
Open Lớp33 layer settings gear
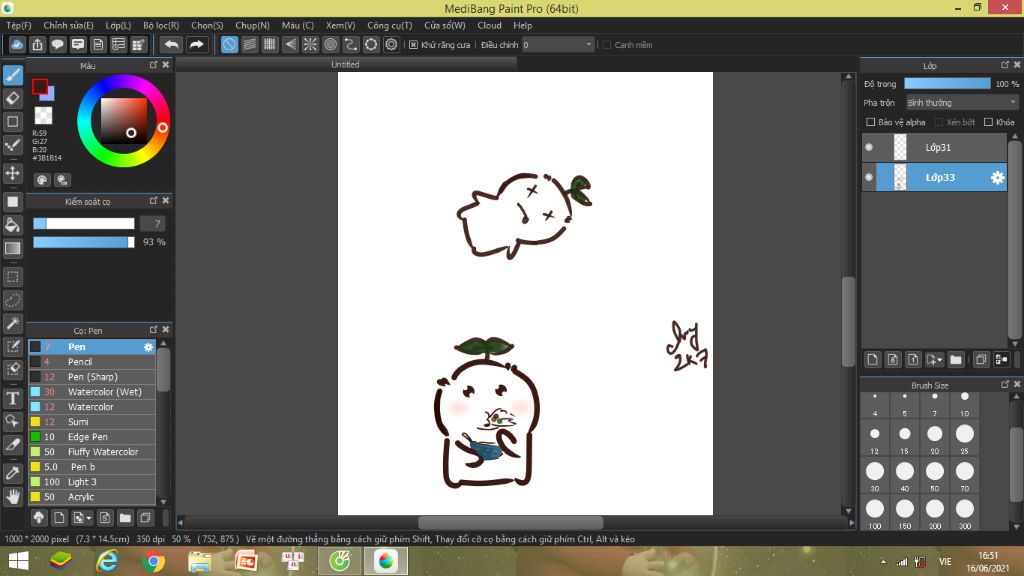click(997, 178)
